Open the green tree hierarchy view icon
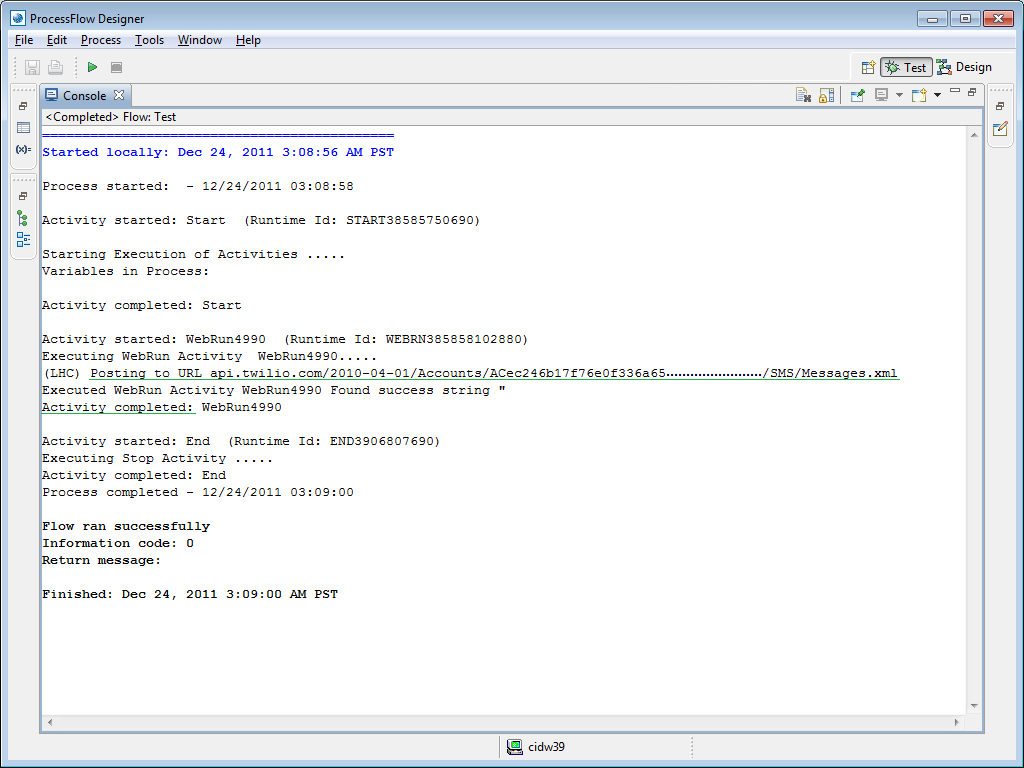Image resolution: width=1024 pixels, height=768 pixels. 23,218
